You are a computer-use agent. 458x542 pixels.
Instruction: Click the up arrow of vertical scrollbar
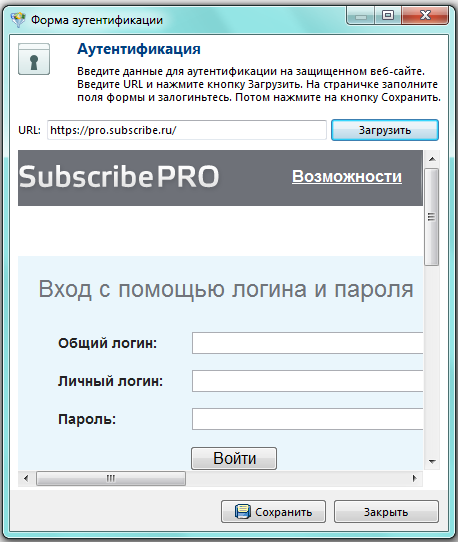click(432, 159)
